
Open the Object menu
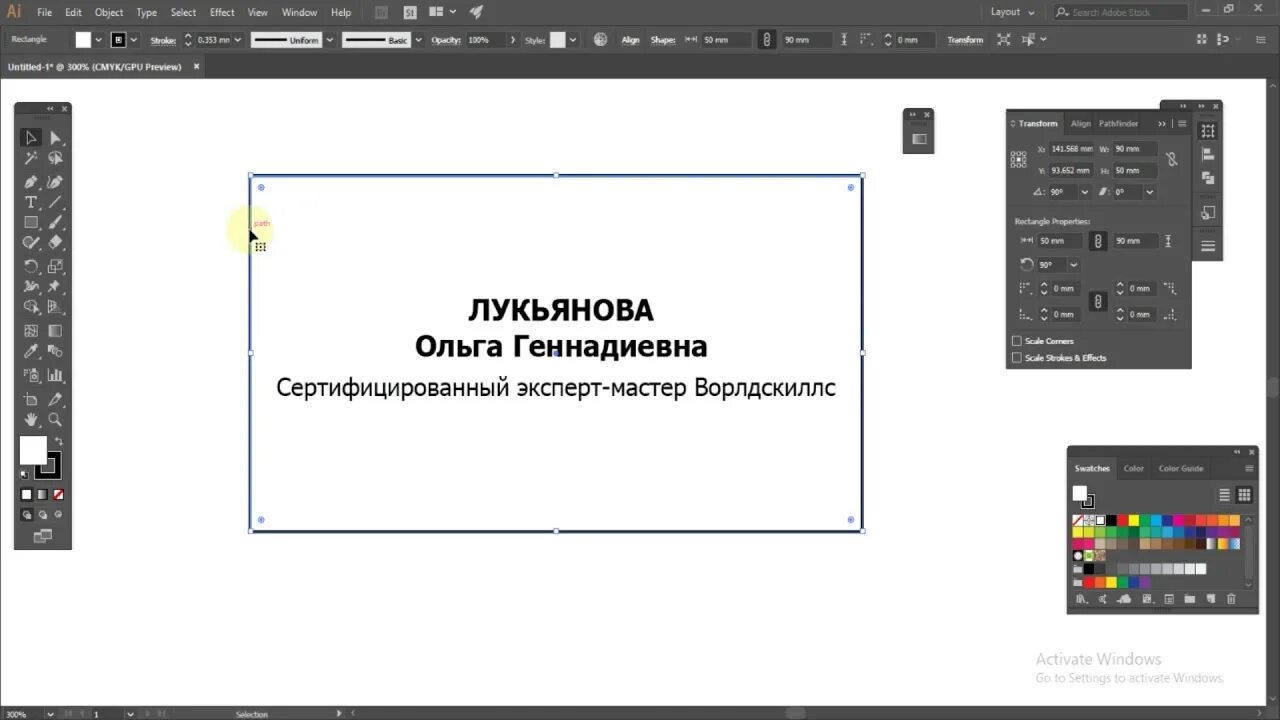109,12
